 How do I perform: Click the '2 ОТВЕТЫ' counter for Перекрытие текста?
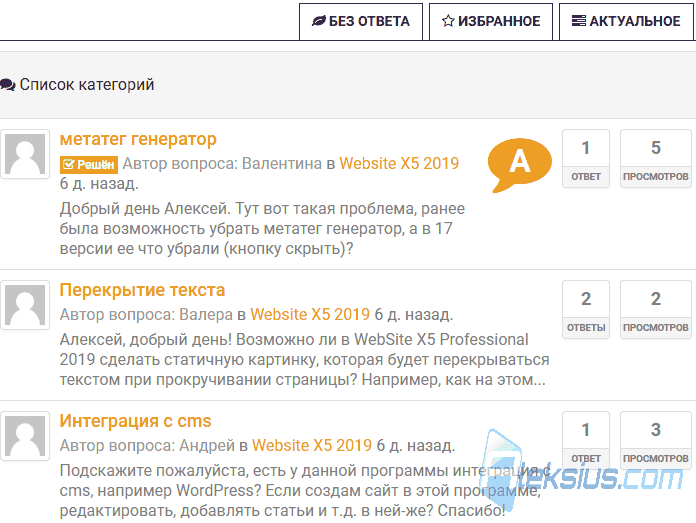586,309
